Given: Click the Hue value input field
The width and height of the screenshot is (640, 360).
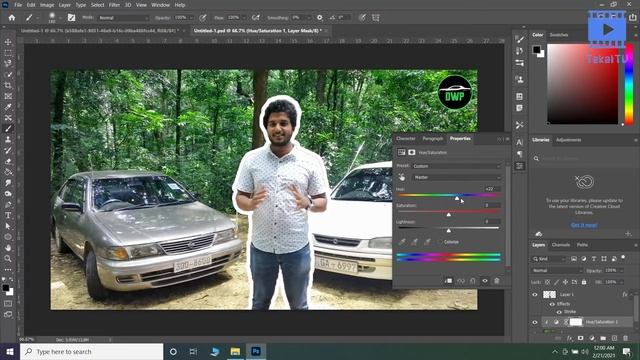Looking at the screenshot, I should [491, 189].
